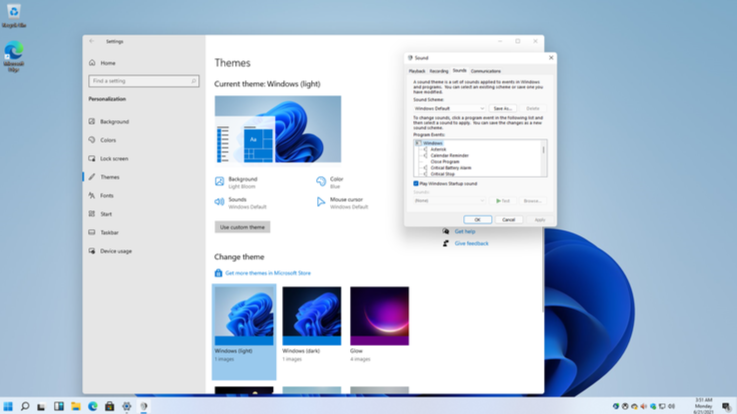Open Get more themes in Microsoft Store
Screen dimensions: 737x414
click(268, 273)
